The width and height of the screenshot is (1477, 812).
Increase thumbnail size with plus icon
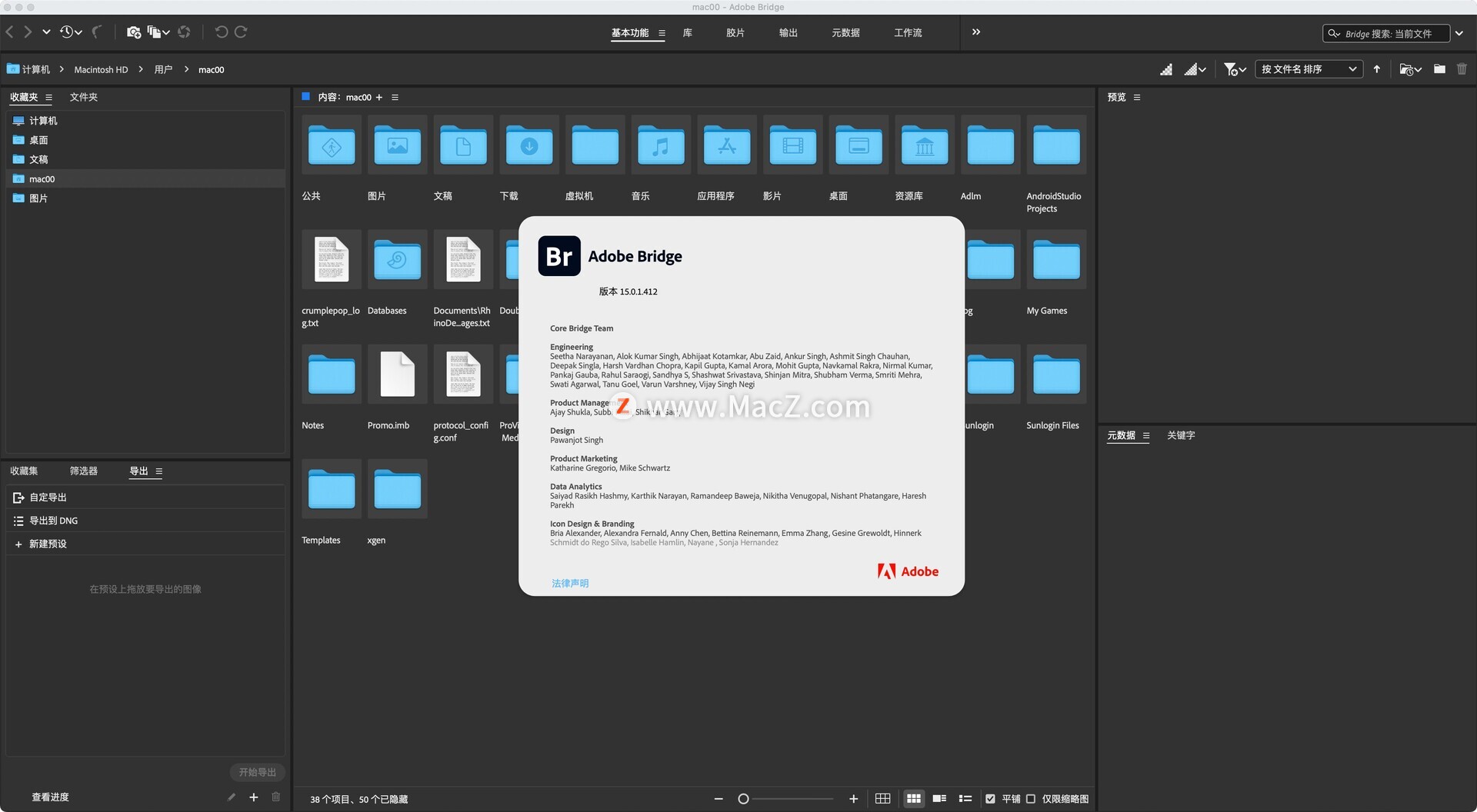click(x=853, y=799)
